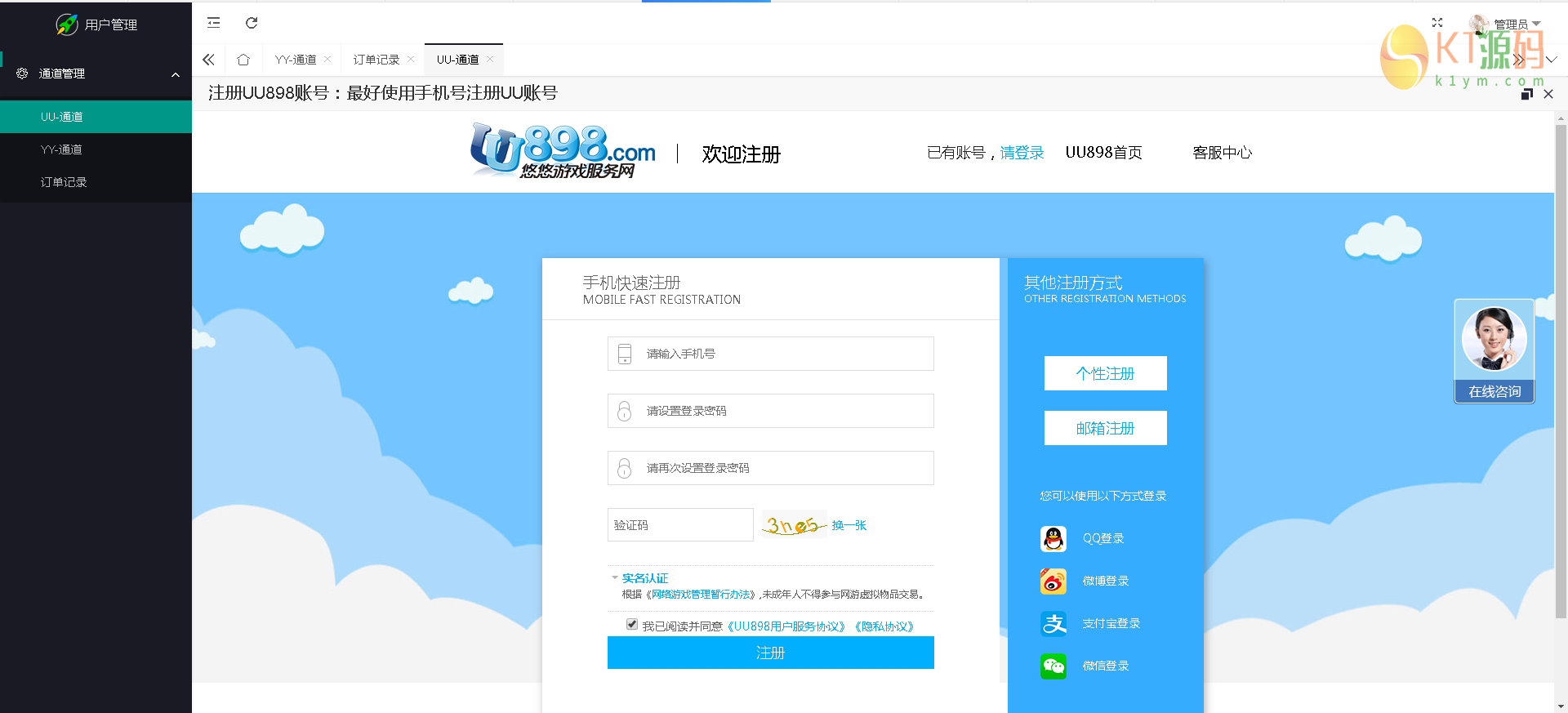This screenshot has height=713, width=1568.
Task: Click the administrator avatar picture
Action: [1479, 24]
